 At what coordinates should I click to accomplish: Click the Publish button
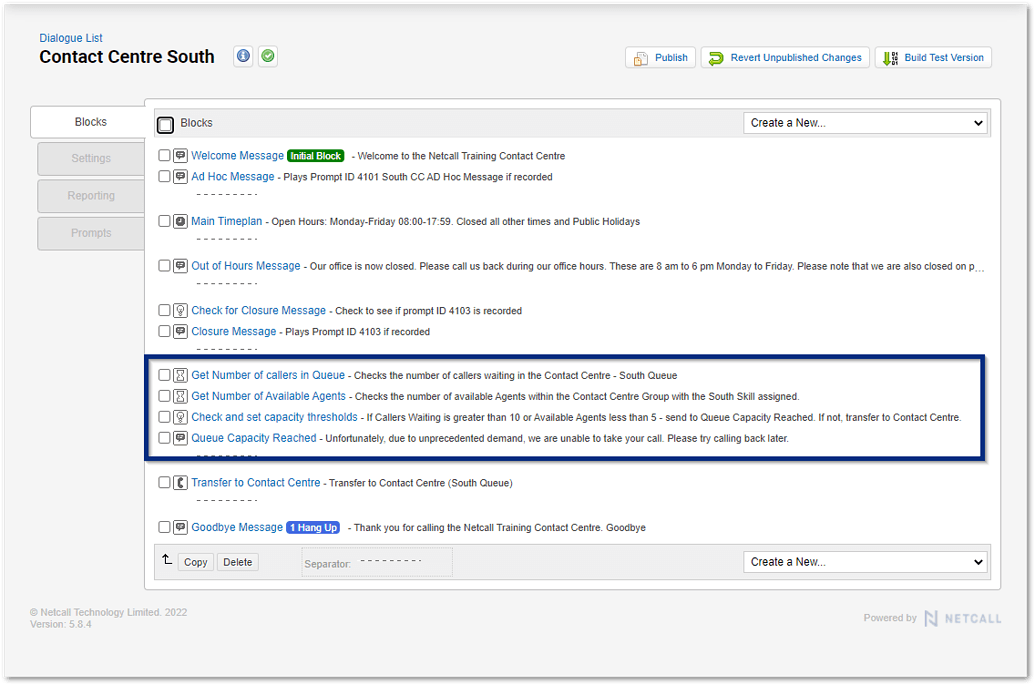[660, 57]
